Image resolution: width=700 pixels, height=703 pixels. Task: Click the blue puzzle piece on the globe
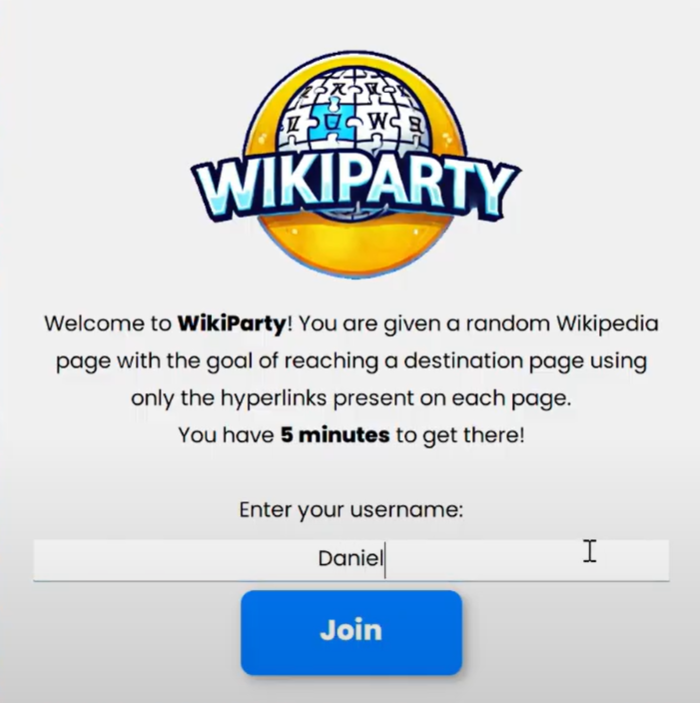[x=332, y=119]
